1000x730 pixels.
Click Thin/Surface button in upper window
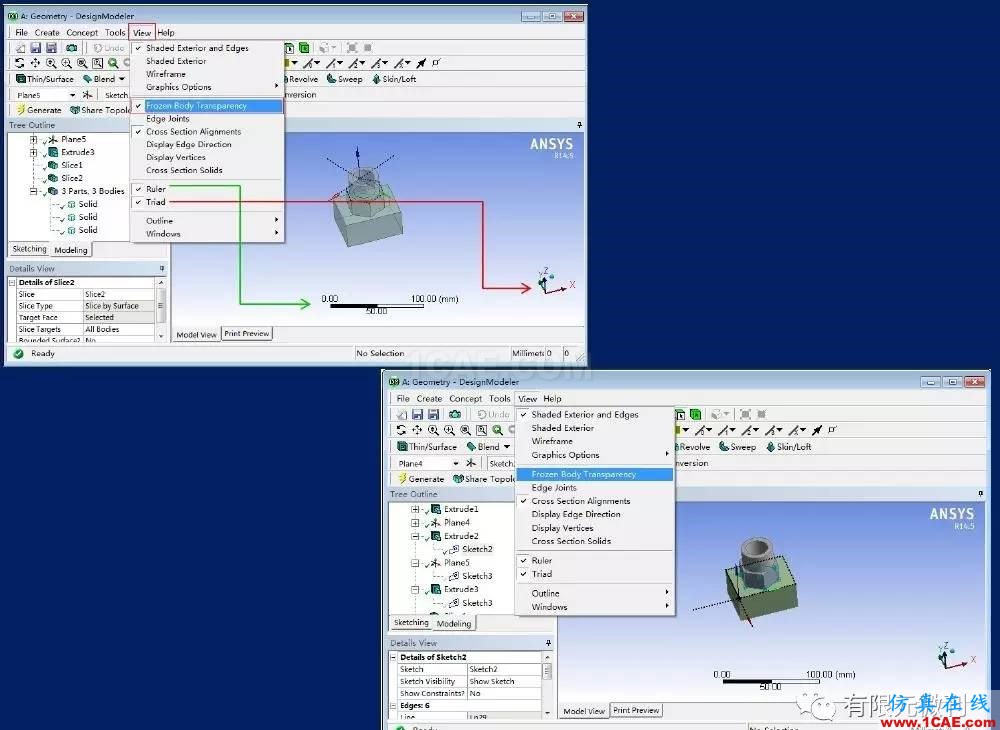[45, 79]
